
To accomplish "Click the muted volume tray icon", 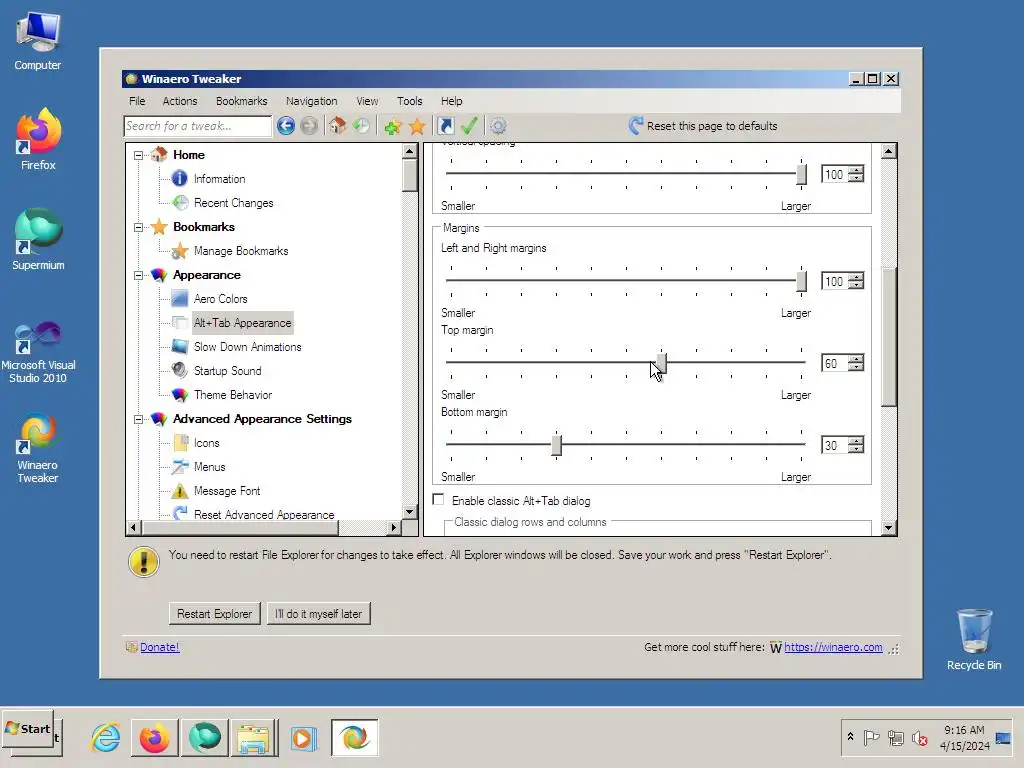I will pos(920,739).
